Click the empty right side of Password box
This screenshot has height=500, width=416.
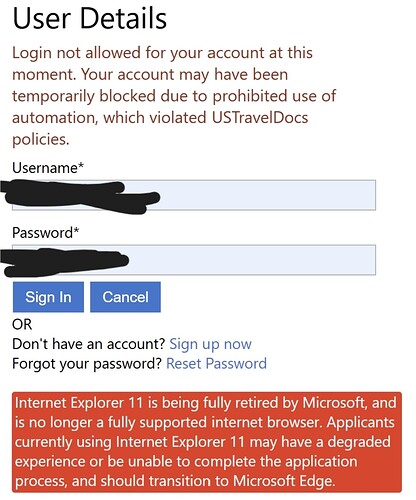(x=252, y=260)
